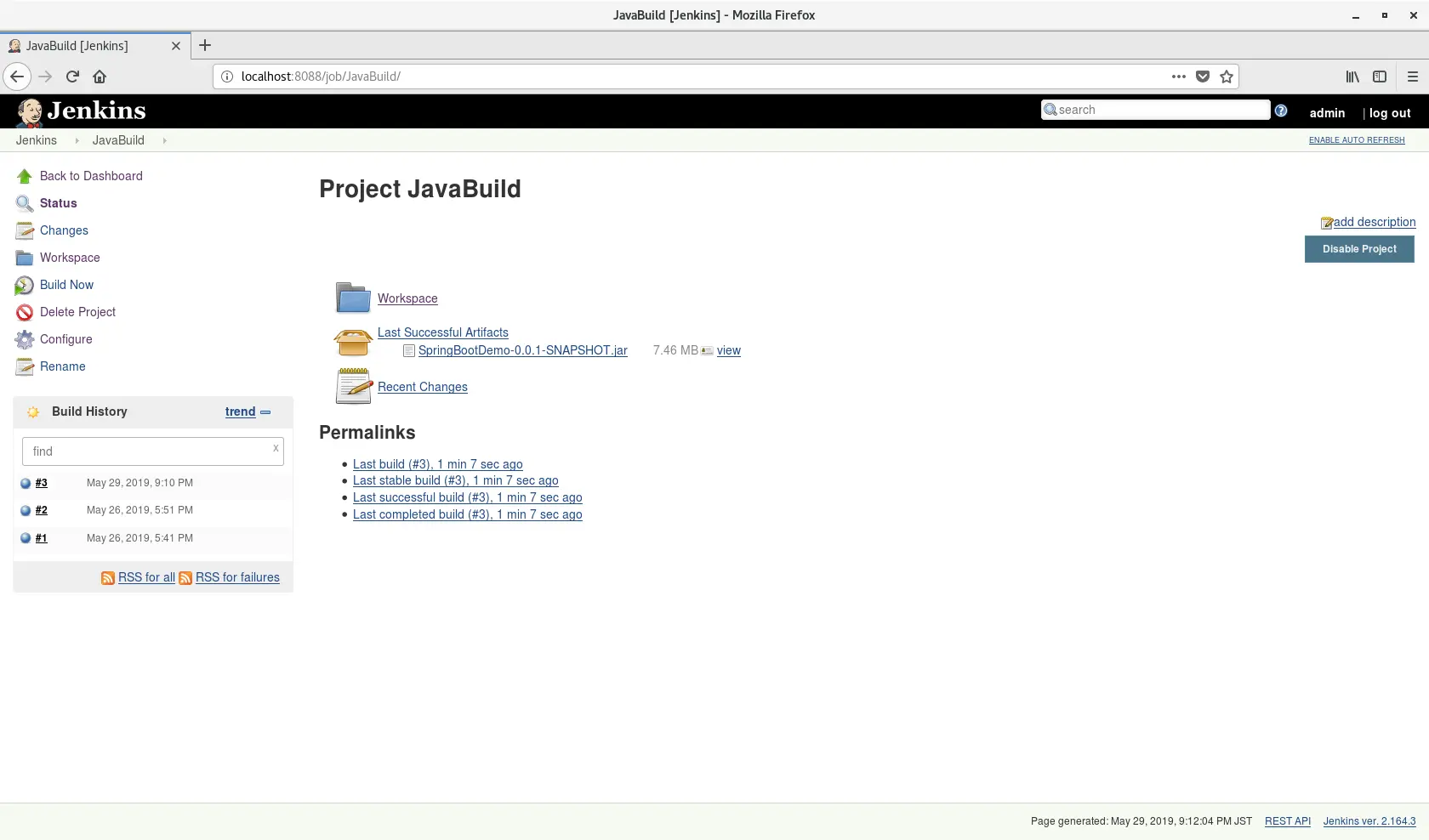Click the Recent Changes link in main panel

(x=423, y=387)
